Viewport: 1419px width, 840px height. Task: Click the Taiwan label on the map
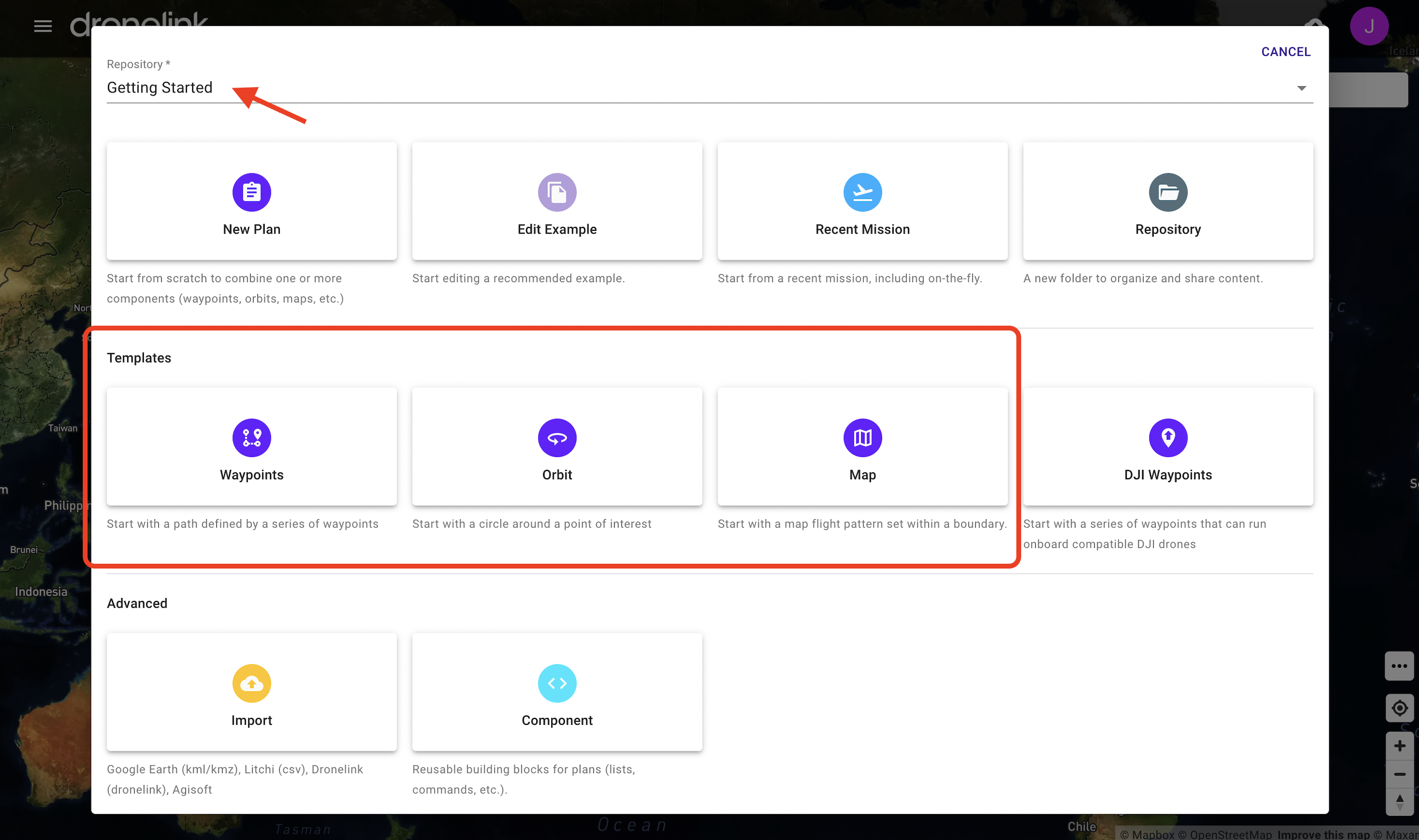(x=62, y=428)
